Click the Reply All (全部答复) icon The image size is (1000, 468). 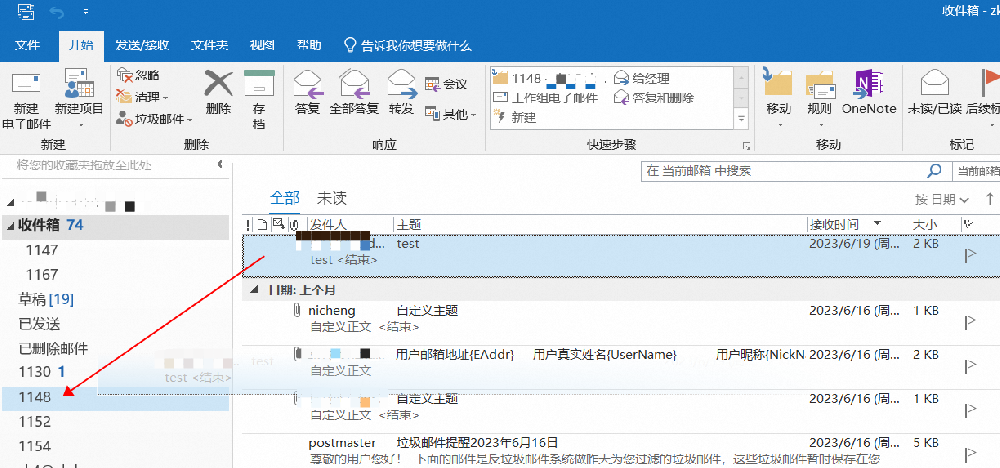click(x=354, y=84)
